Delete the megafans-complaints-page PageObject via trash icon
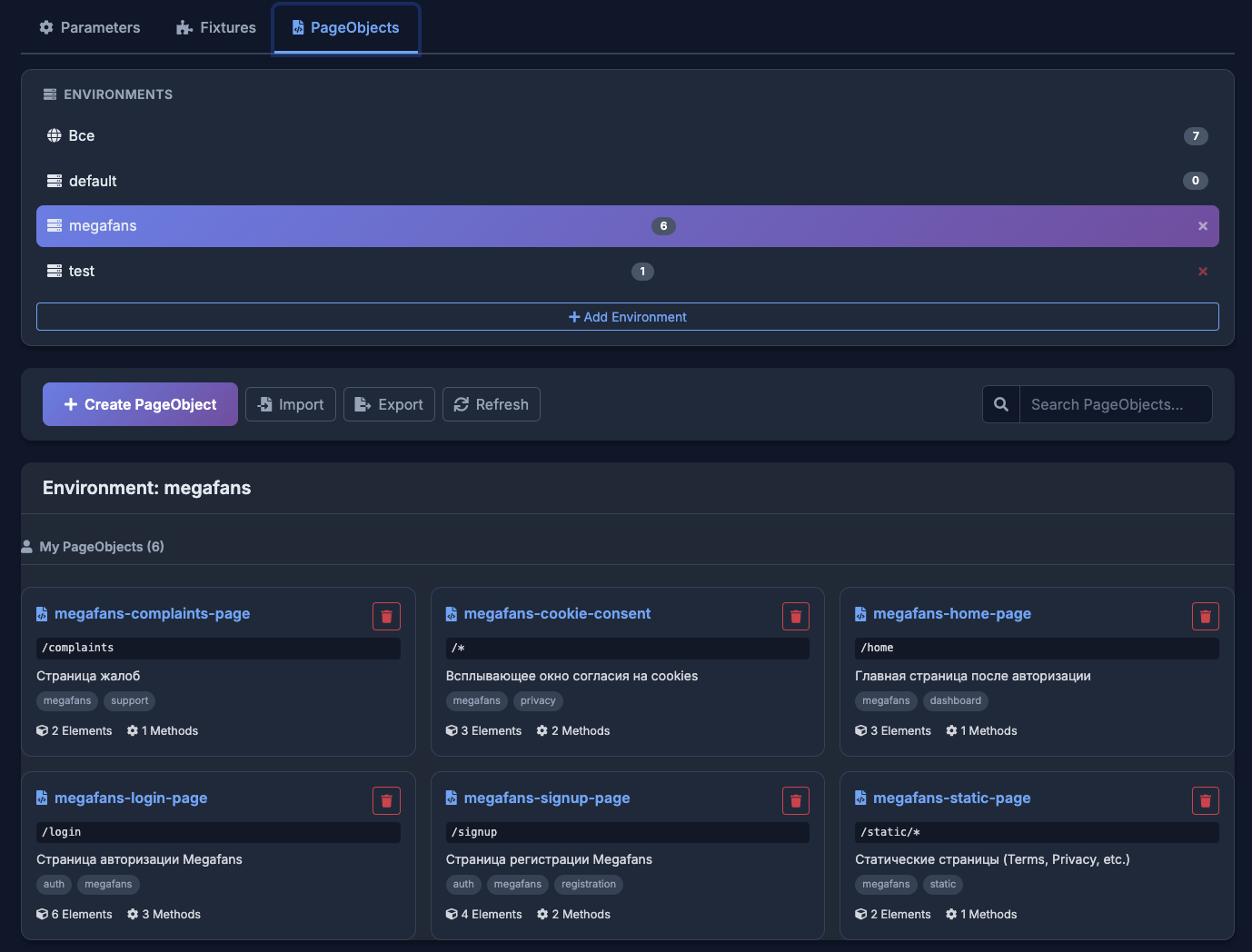Image resolution: width=1252 pixels, height=952 pixels. click(386, 616)
